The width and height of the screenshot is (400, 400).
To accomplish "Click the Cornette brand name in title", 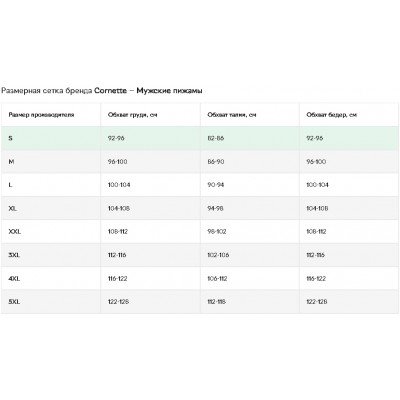I will coord(110,91).
